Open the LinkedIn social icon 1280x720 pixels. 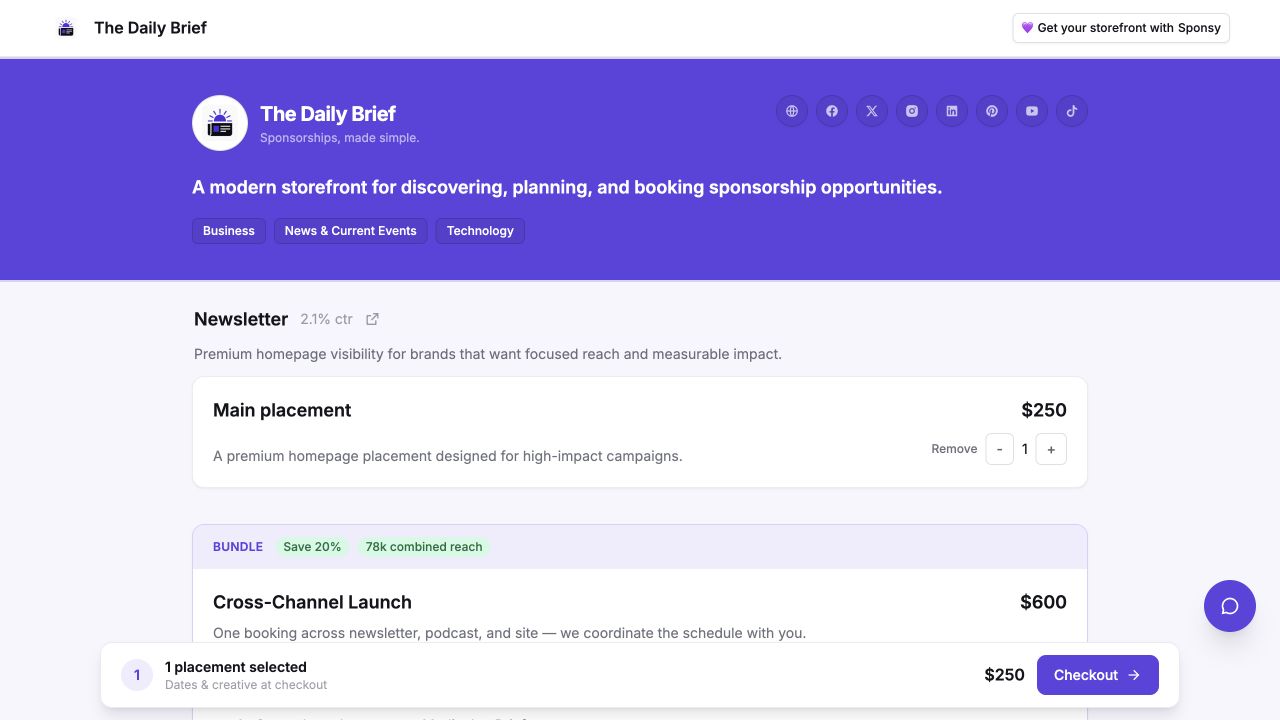pyautogui.click(x=952, y=111)
